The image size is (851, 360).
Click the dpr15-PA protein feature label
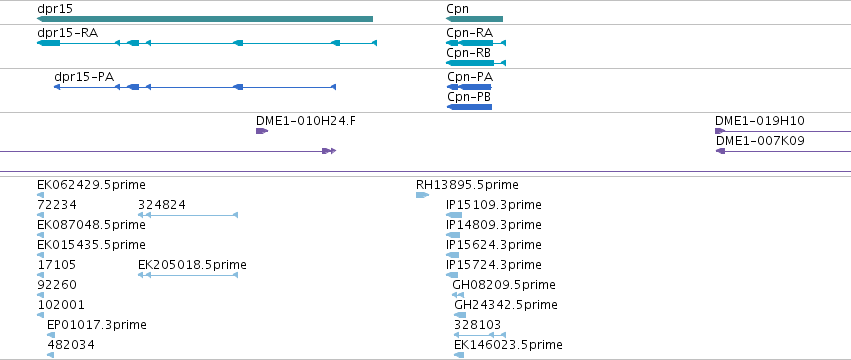tap(84, 77)
